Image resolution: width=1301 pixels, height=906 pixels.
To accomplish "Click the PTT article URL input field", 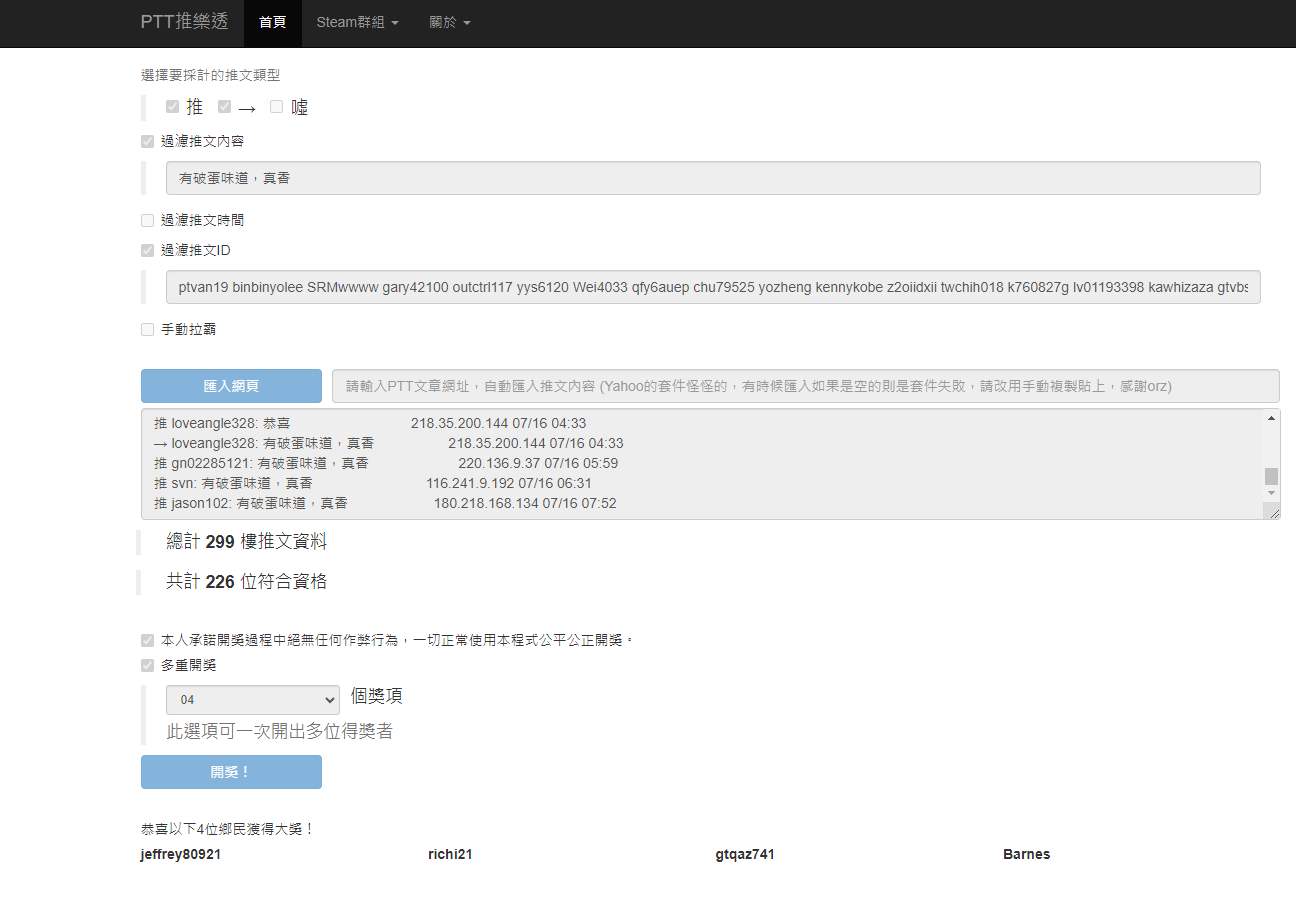I will (x=806, y=386).
